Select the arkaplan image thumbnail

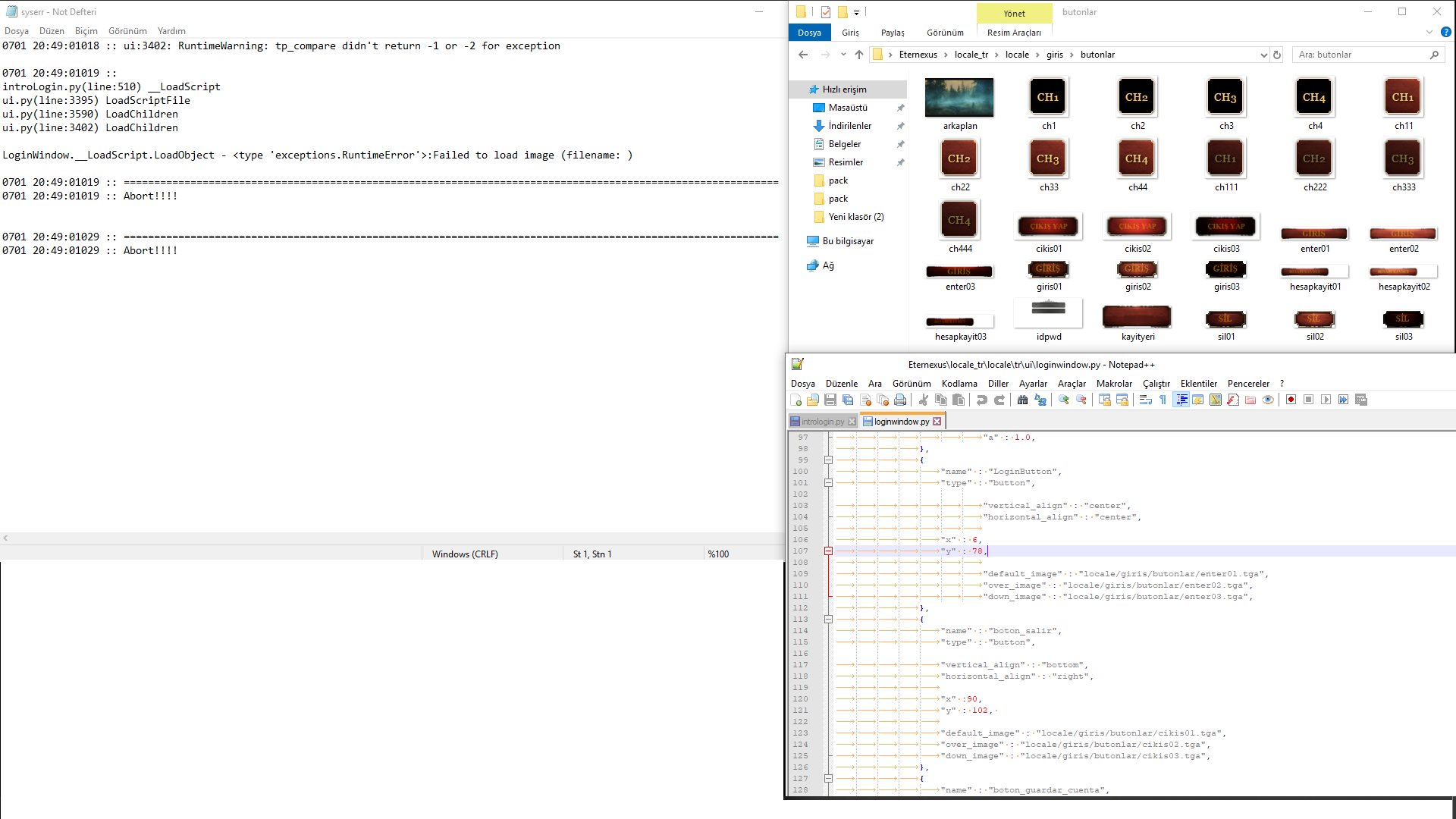(959, 104)
